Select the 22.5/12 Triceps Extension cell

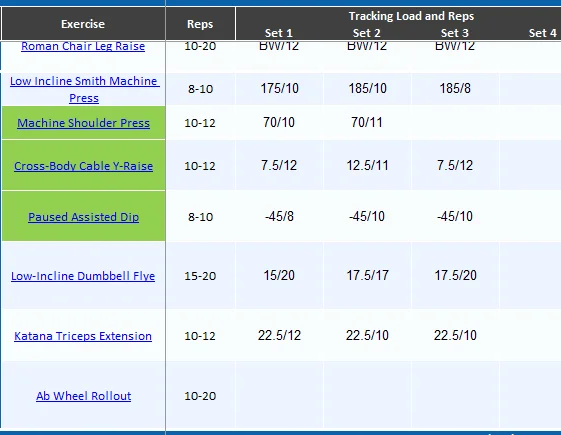279,335
